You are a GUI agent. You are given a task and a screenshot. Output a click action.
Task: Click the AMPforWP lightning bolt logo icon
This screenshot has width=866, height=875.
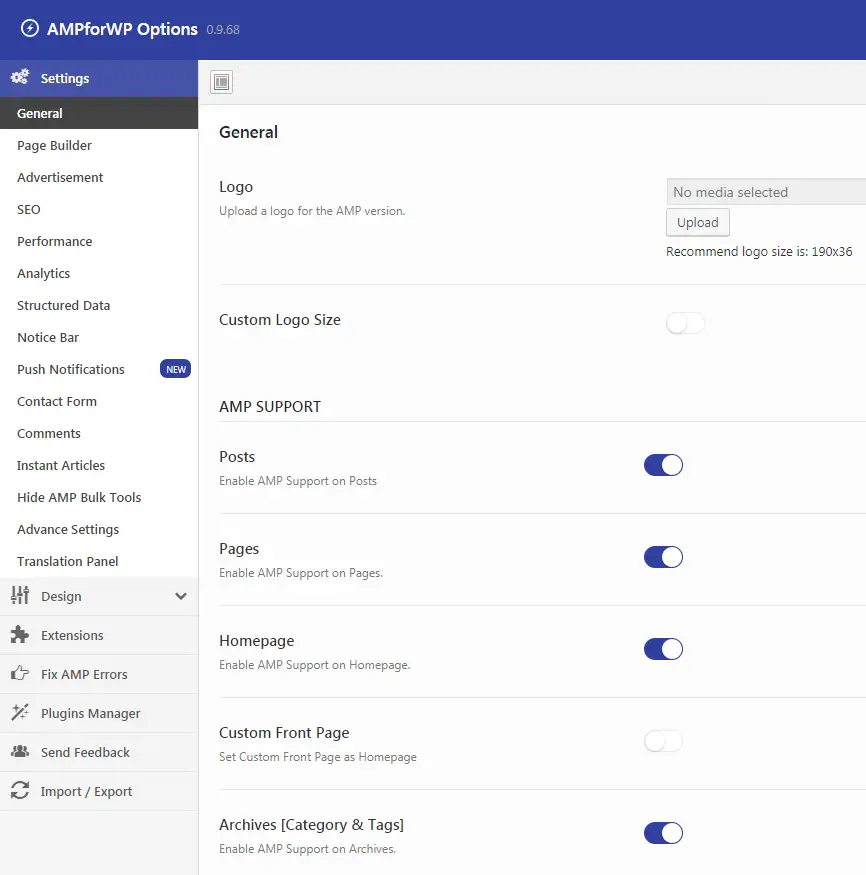coord(30,28)
